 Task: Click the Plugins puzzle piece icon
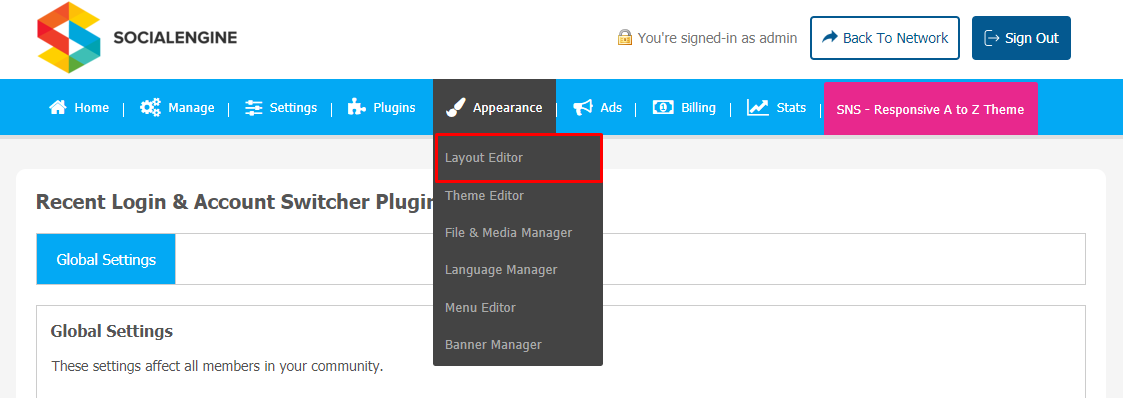pos(357,107)
